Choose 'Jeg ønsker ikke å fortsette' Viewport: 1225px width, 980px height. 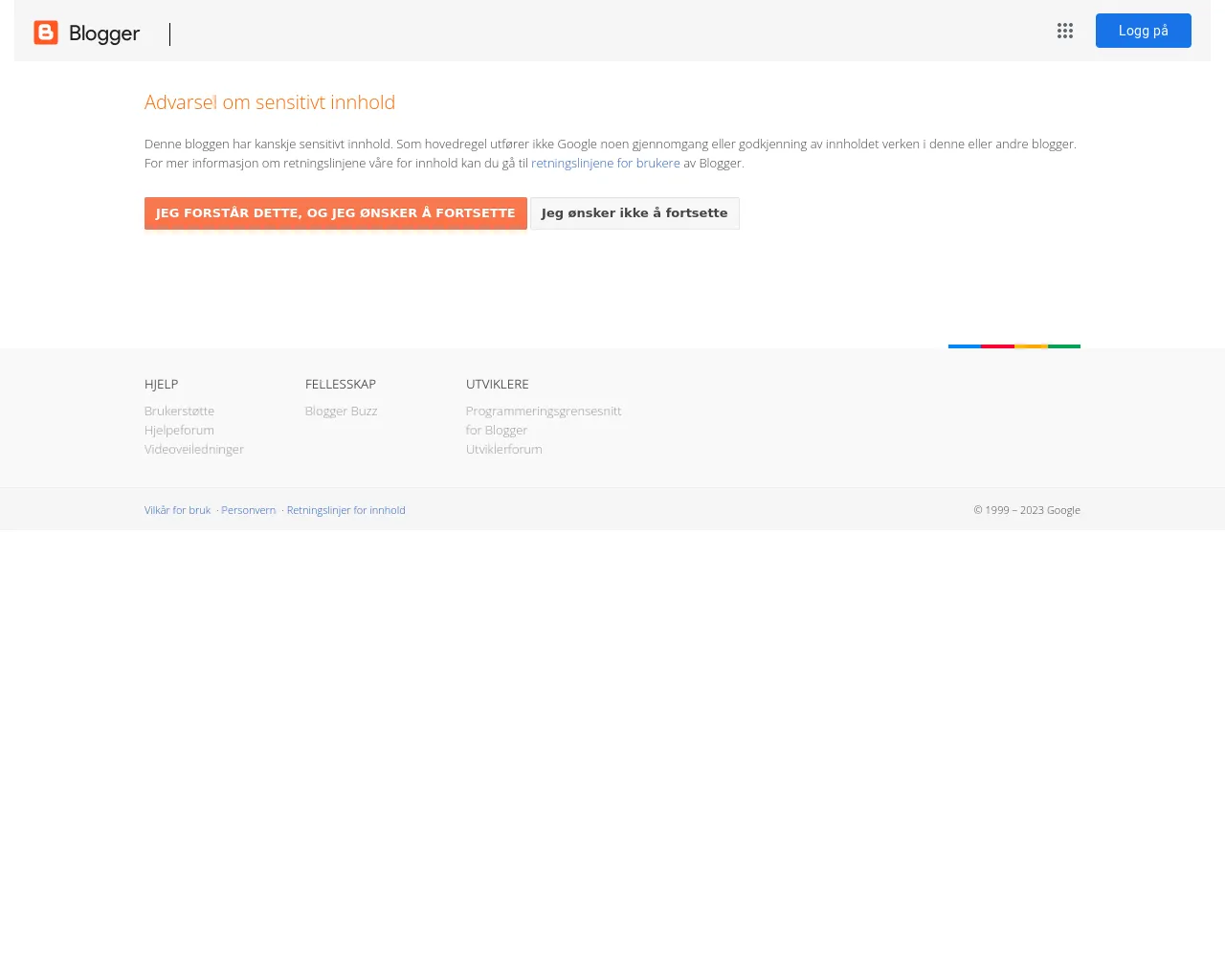(x=635, y=213)
